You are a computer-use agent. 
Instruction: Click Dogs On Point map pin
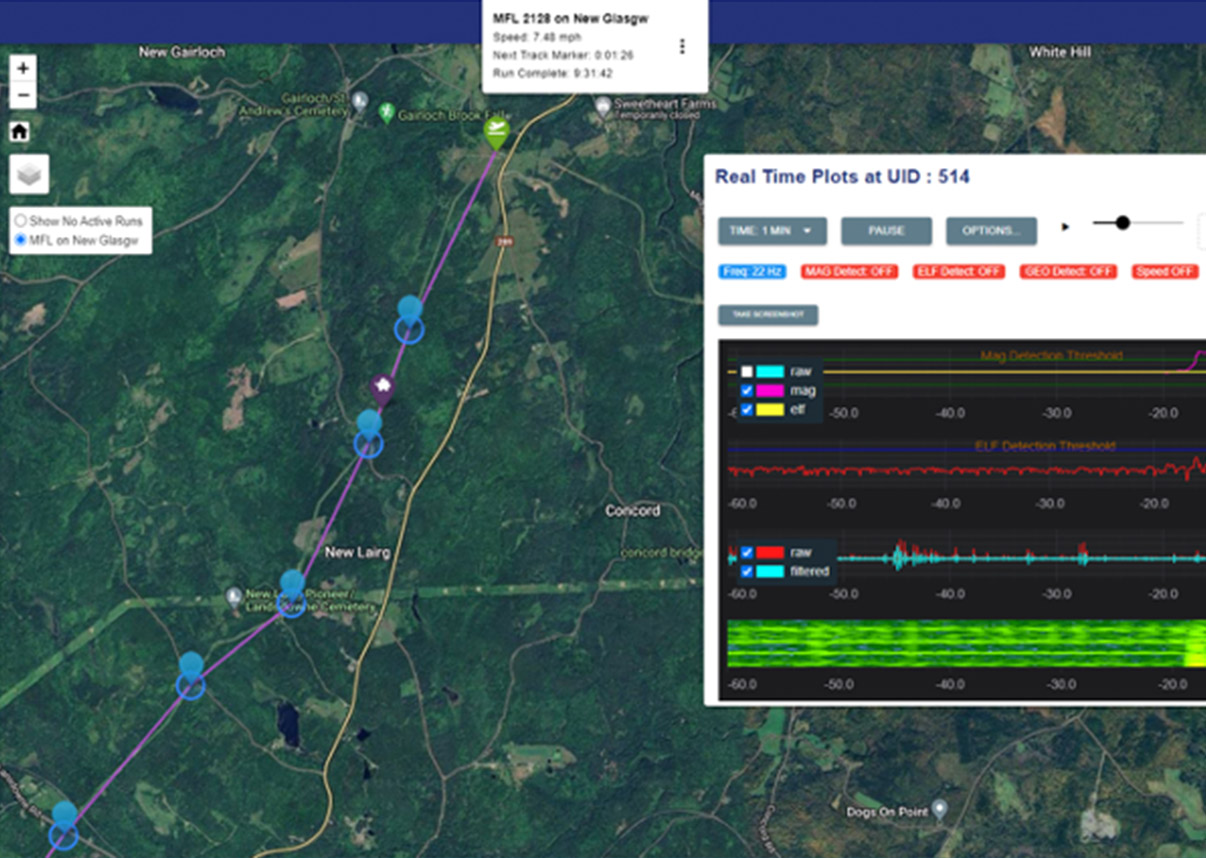(x=939, y=810)
